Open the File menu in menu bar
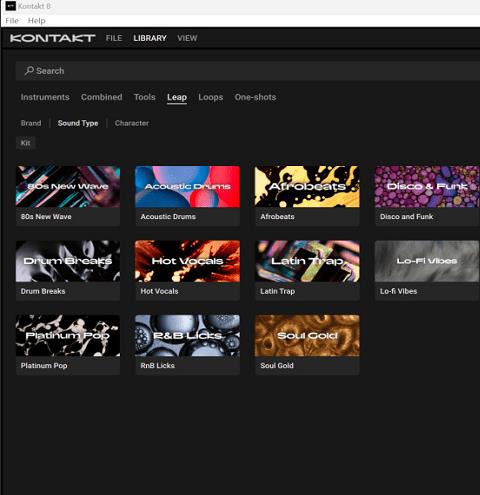Screen dimensions: 480x495 point(12,21)
